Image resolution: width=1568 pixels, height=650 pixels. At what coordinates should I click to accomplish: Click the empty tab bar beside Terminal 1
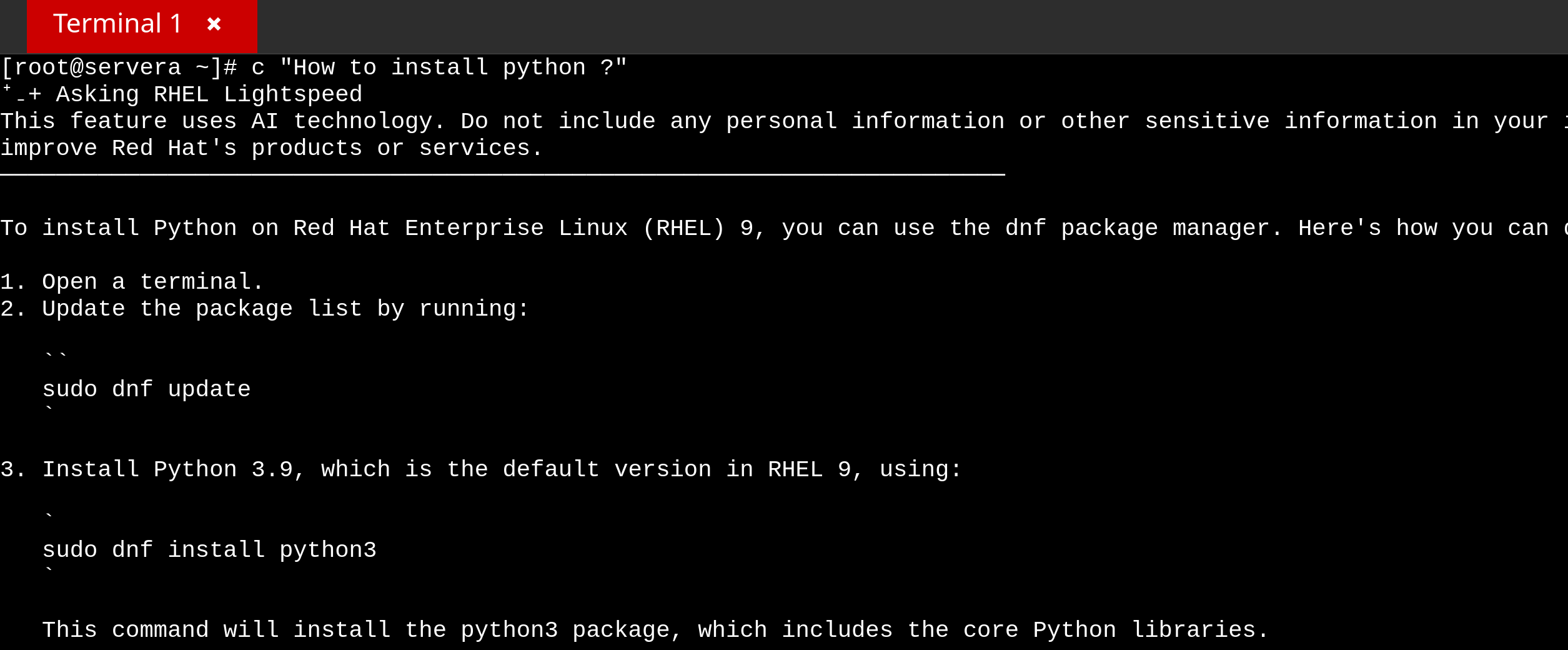875,26
